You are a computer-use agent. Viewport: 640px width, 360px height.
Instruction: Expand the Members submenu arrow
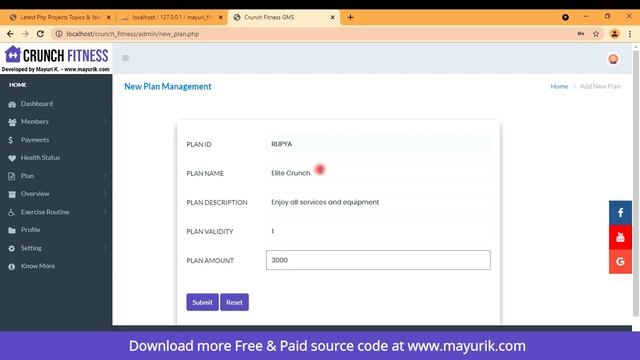105,121
